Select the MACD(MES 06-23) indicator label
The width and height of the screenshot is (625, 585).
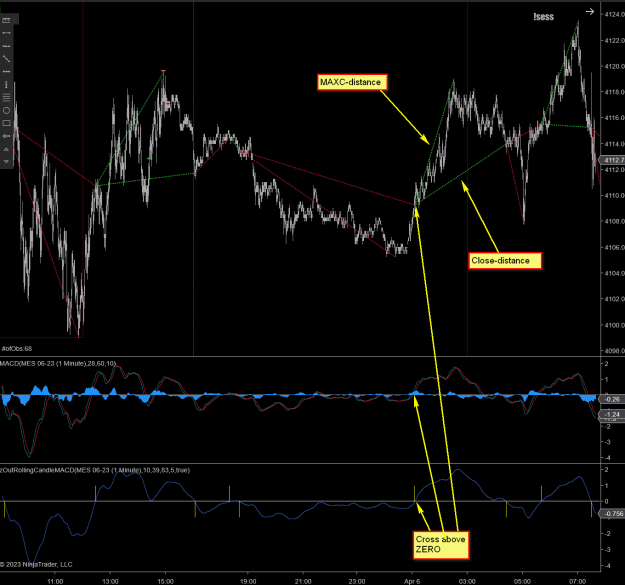coord(58,363)
